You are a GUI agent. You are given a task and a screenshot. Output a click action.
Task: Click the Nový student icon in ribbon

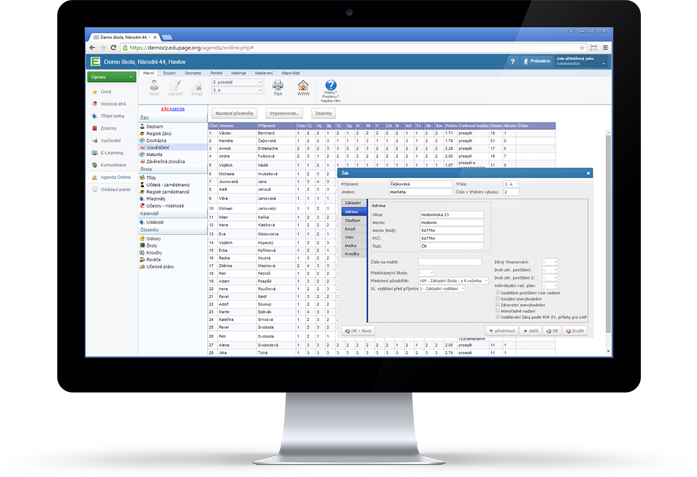click(154, 87)
